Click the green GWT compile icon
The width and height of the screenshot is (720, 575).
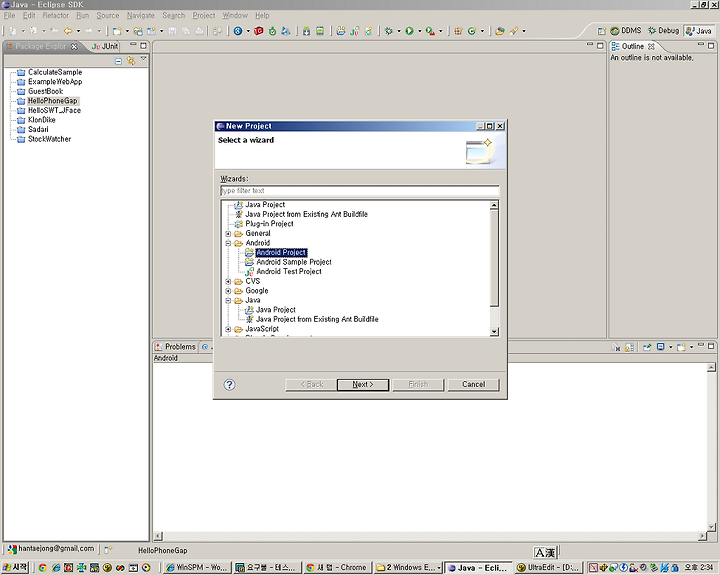pos(272,31)
